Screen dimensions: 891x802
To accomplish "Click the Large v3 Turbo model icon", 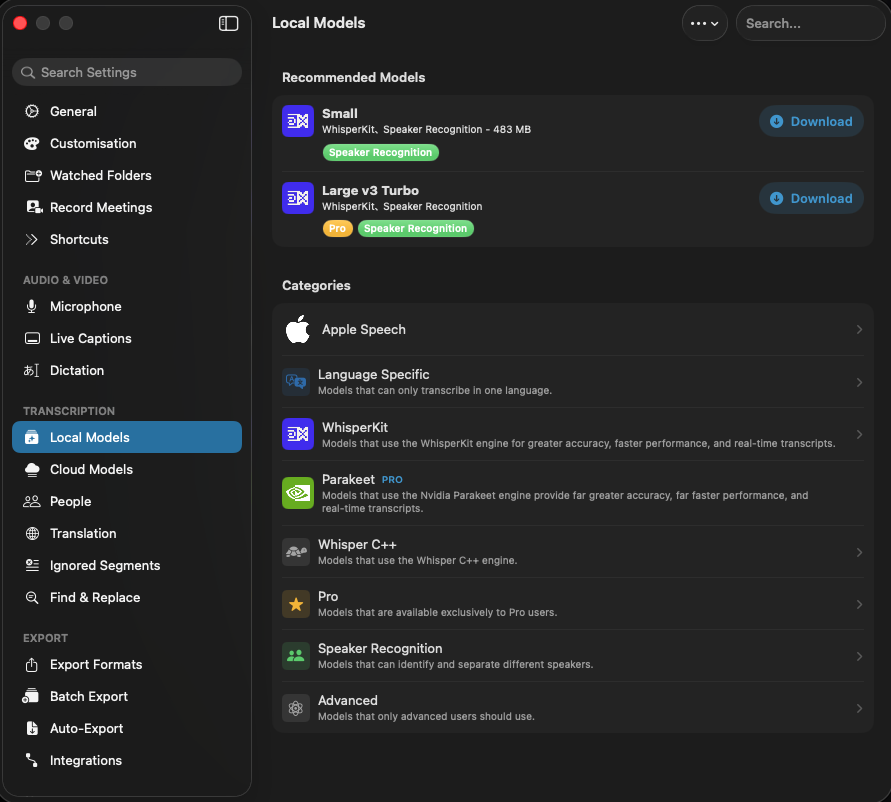I will 298,198.
